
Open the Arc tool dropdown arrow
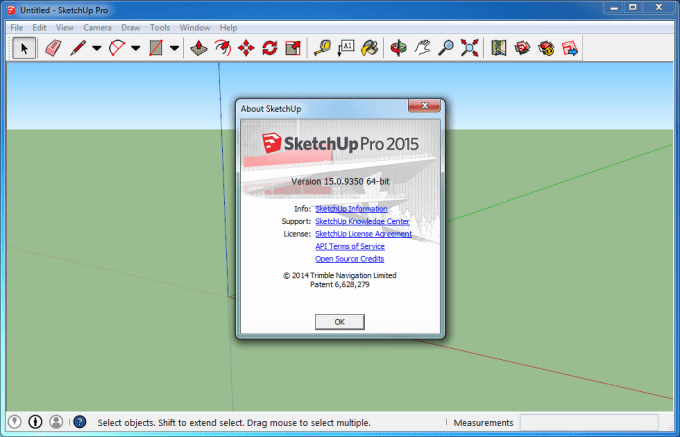pyautogui.click(x=136, y=48)
